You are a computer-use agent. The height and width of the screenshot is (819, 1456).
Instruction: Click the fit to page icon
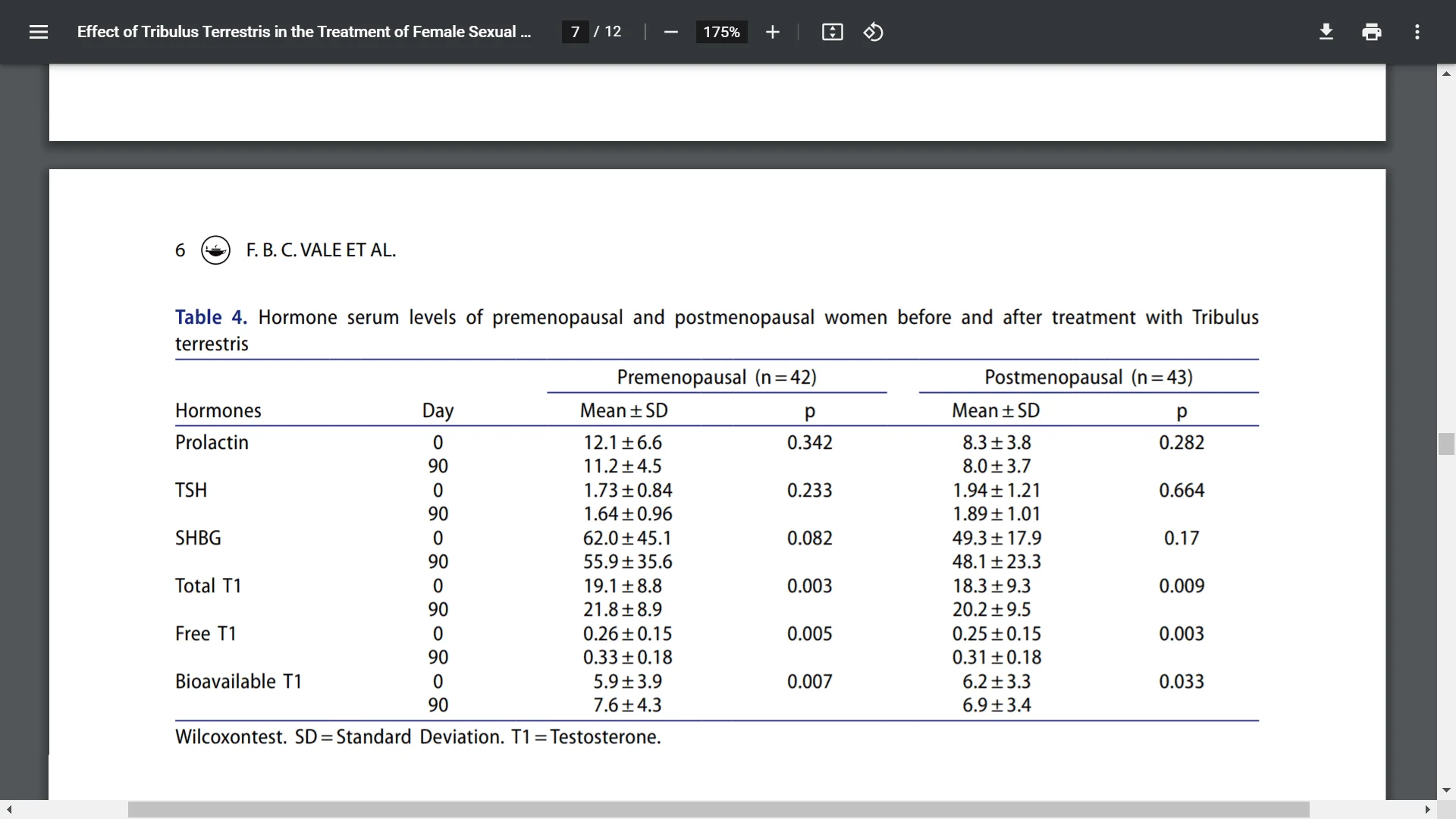832,32
